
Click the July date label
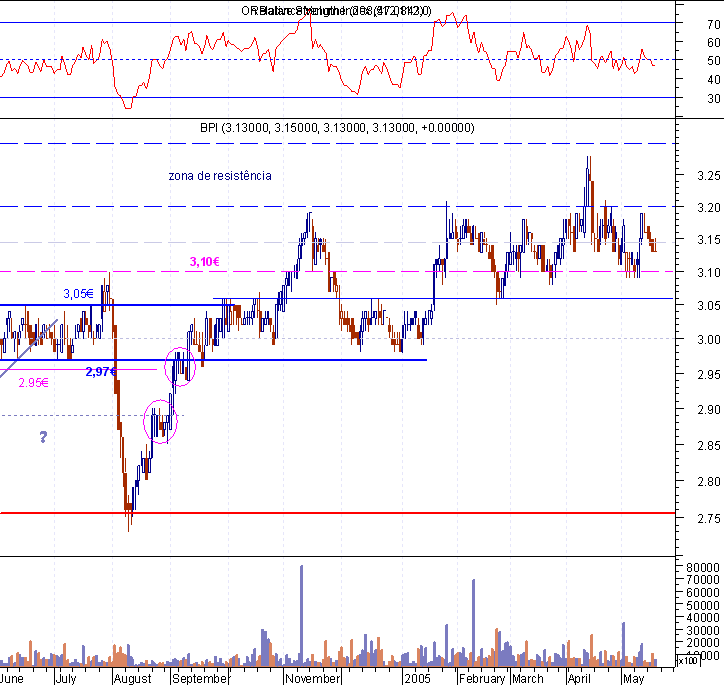click(x=66, y=679)
